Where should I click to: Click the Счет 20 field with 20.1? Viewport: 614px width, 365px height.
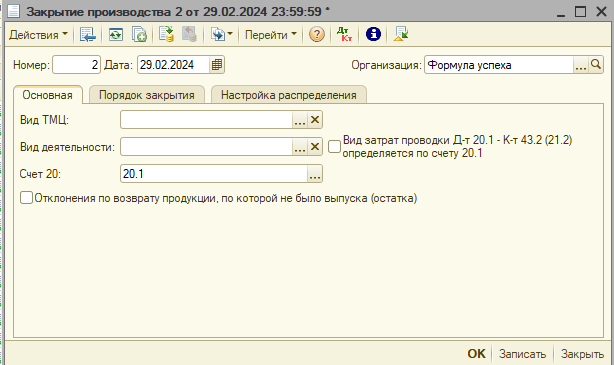[214, 173]
